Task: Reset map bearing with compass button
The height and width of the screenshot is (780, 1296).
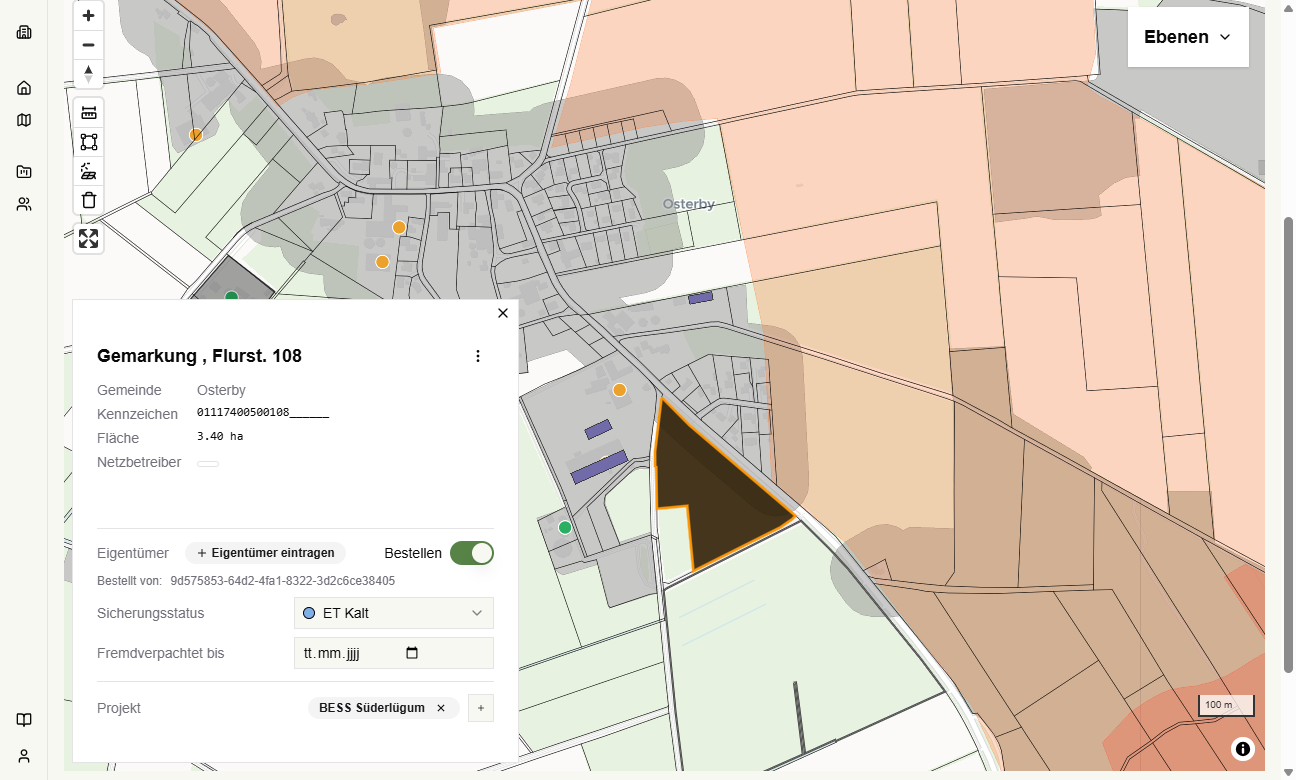Action: click(89, 74)
